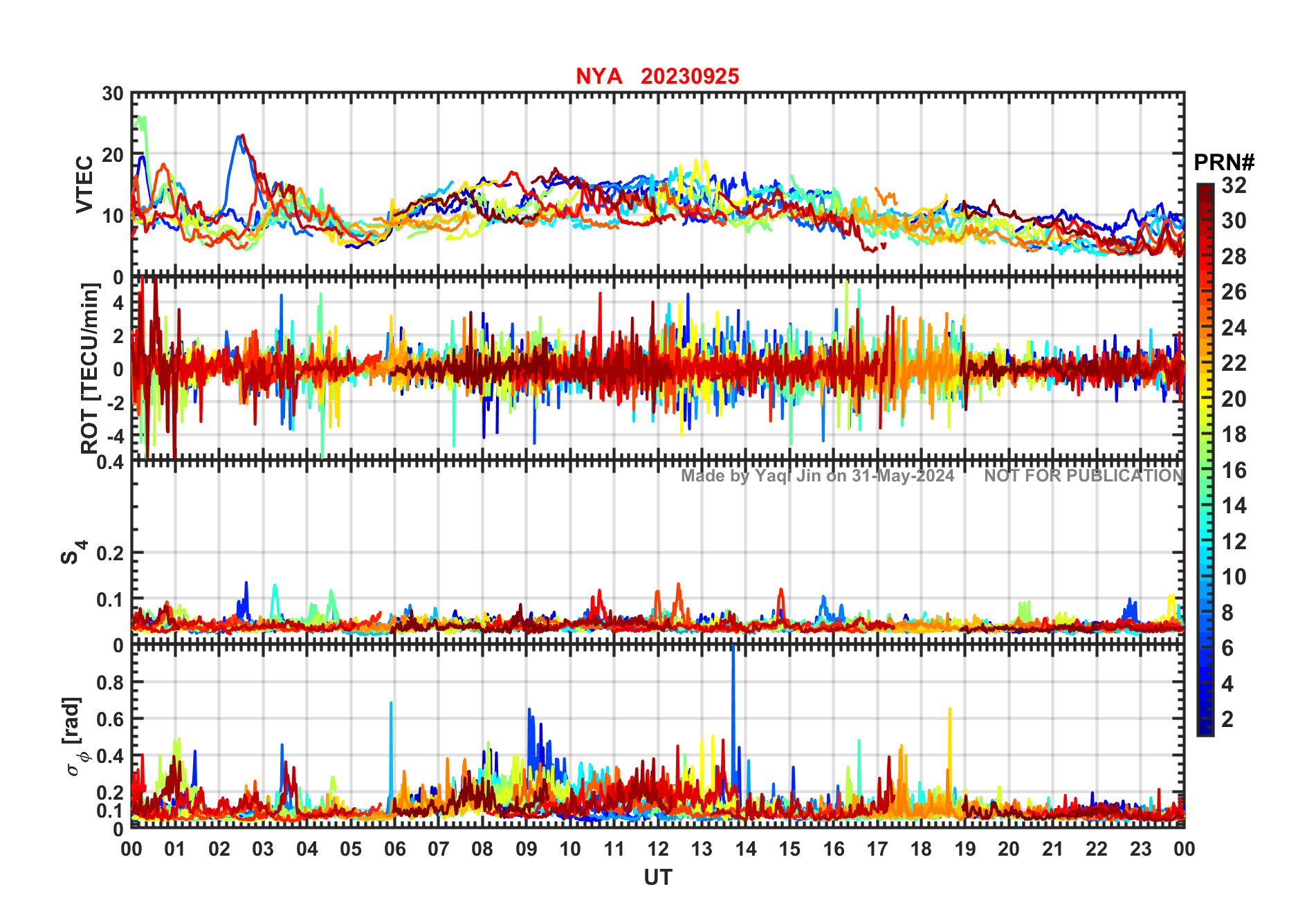The width and height of the screenshot is (1316, 920).
Task: Click the "11" hour label on UT axis
Action: pyautogui.click(x=614, y=849)
